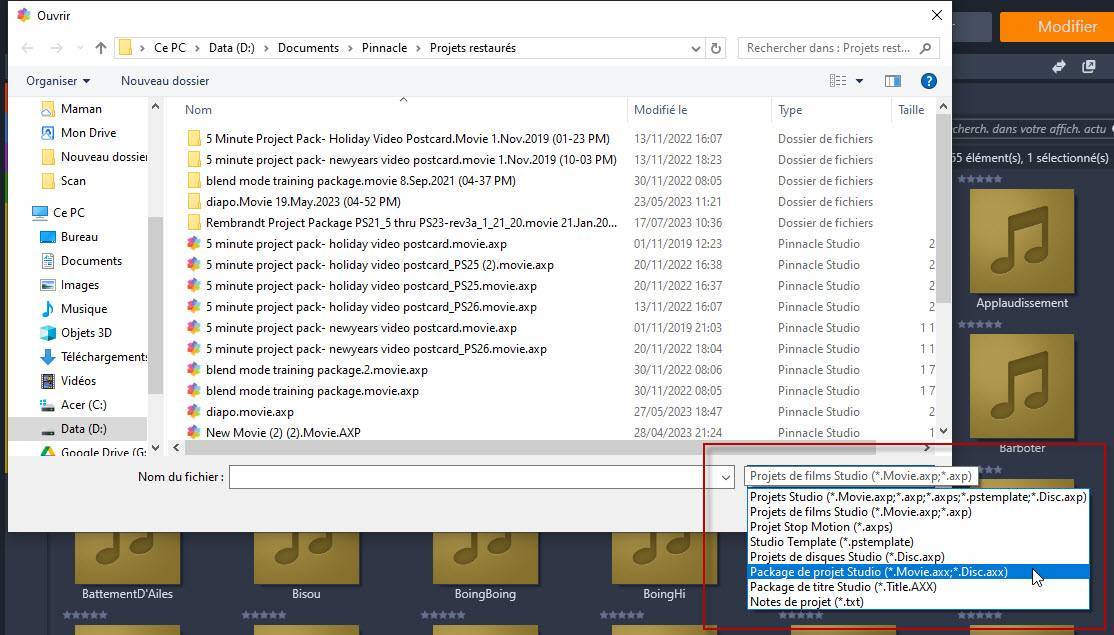Click Documents in the address breadcrumb

tap(308, 48)
